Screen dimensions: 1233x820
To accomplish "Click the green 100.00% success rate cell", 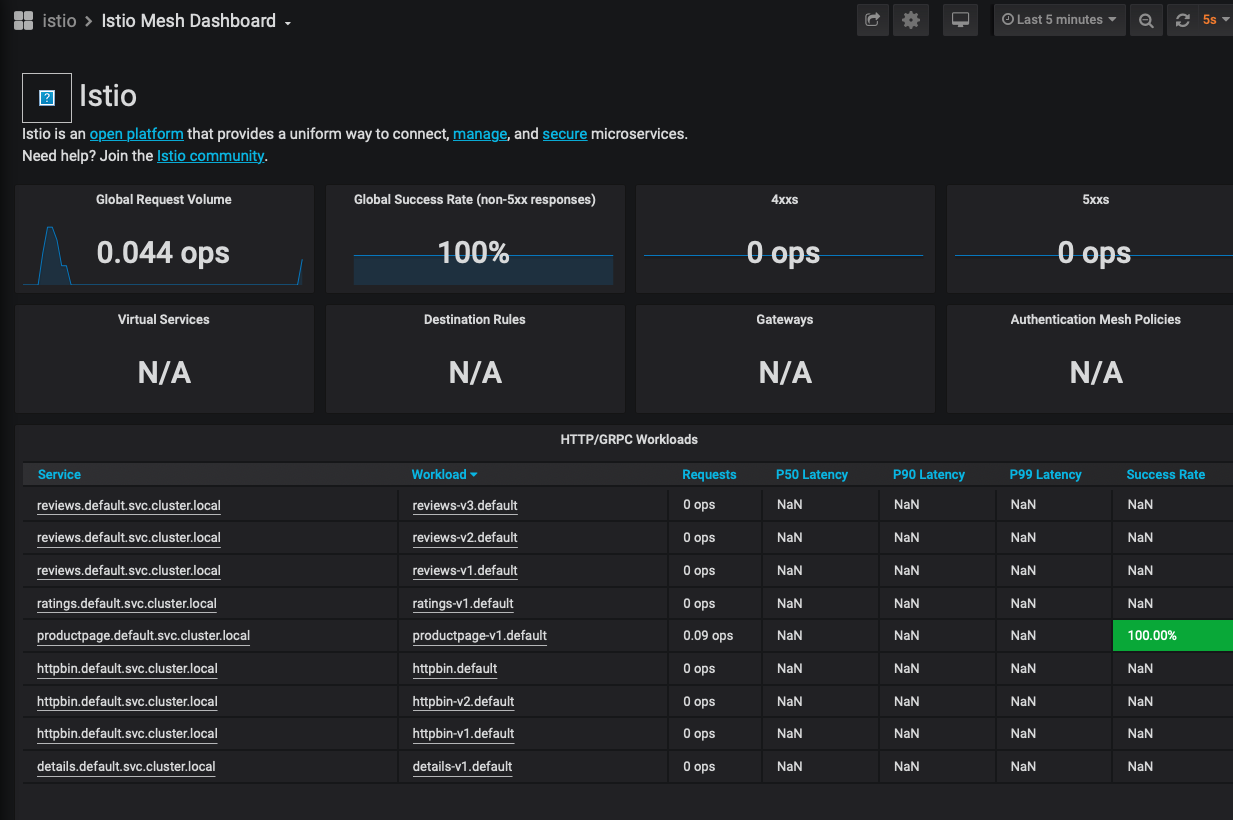I will [1173, 636].
